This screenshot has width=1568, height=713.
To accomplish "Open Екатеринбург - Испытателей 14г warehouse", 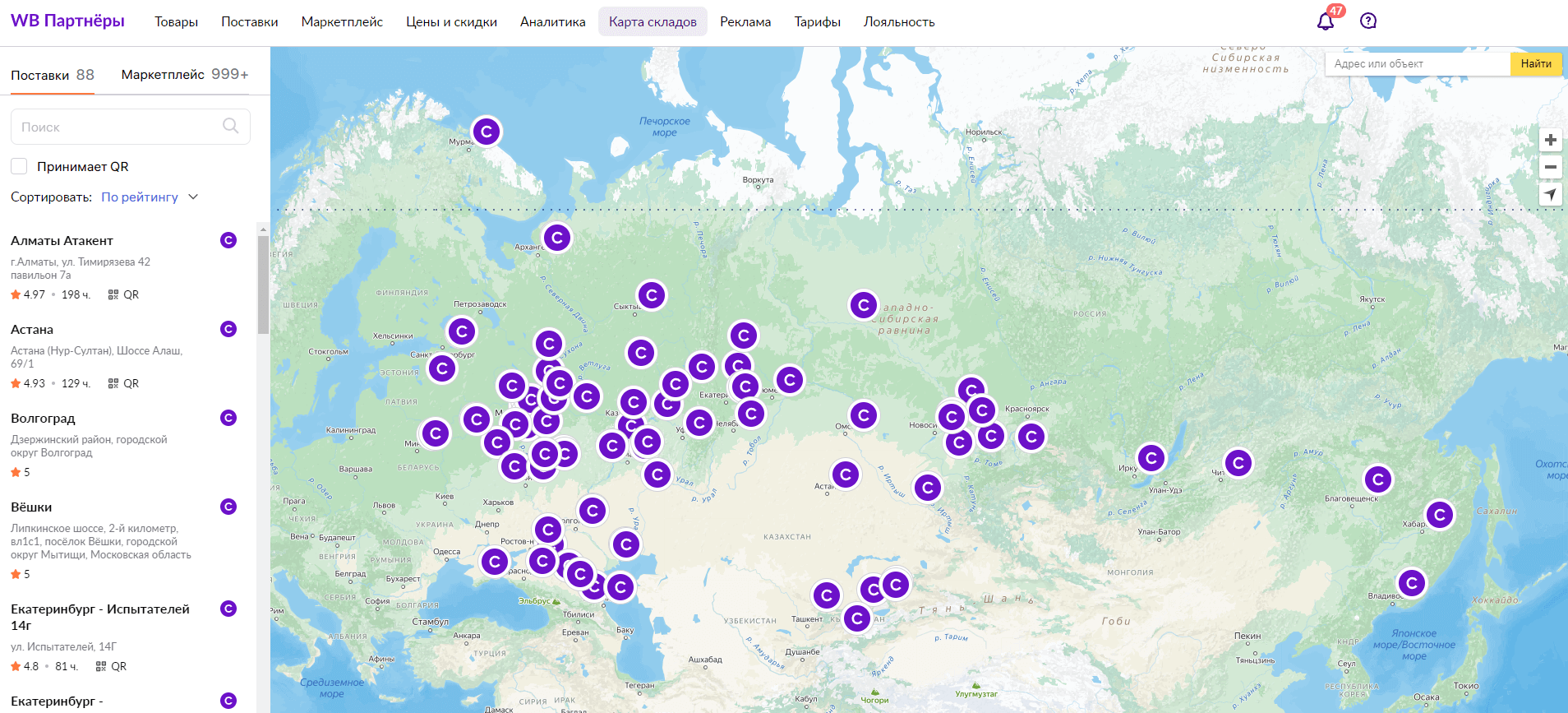I will click(100, 617).
